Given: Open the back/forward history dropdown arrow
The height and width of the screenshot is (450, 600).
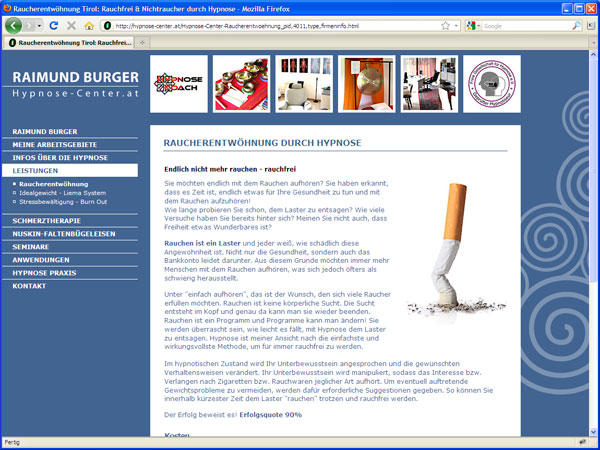Looking at the screenshot, I should coord(39,26).
